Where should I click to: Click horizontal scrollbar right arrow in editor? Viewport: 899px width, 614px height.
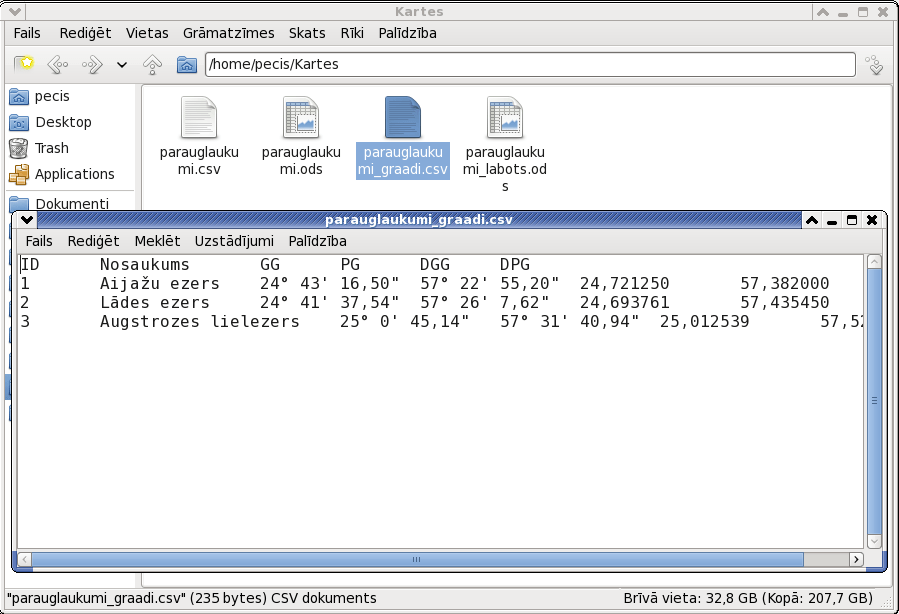coord(856,559)
